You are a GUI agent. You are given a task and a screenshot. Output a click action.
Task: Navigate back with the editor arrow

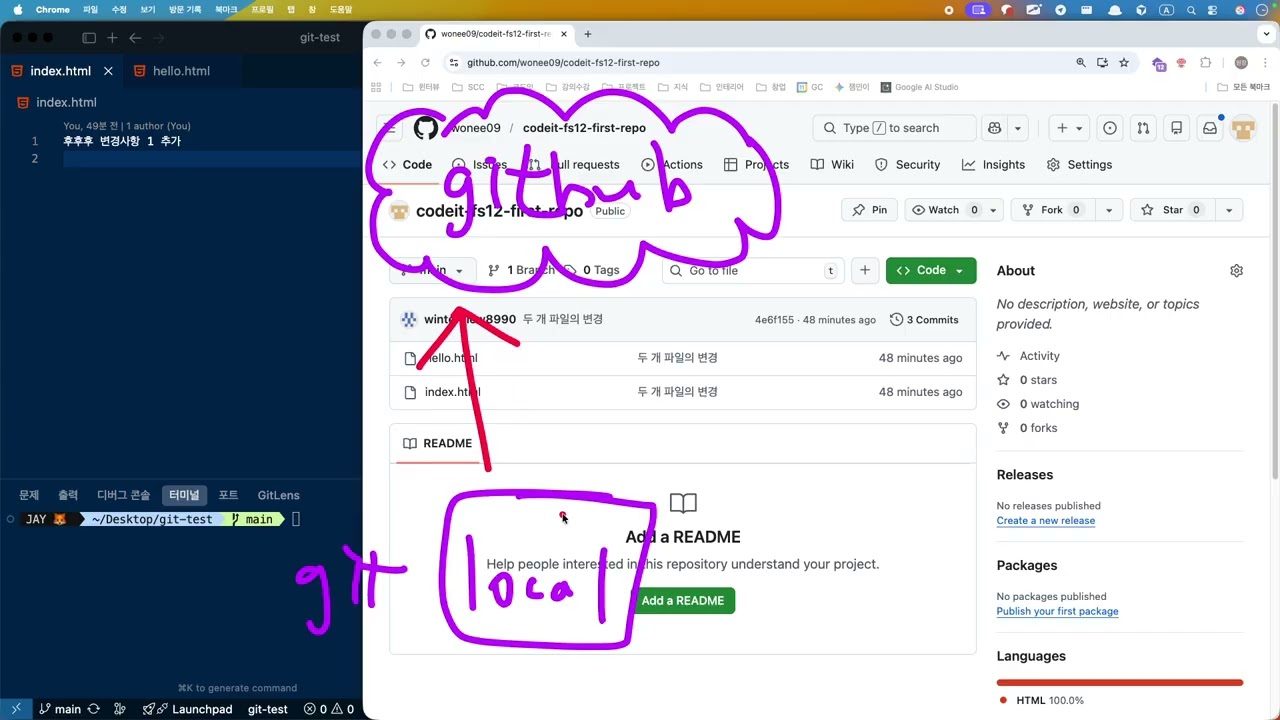pos(135,38)
